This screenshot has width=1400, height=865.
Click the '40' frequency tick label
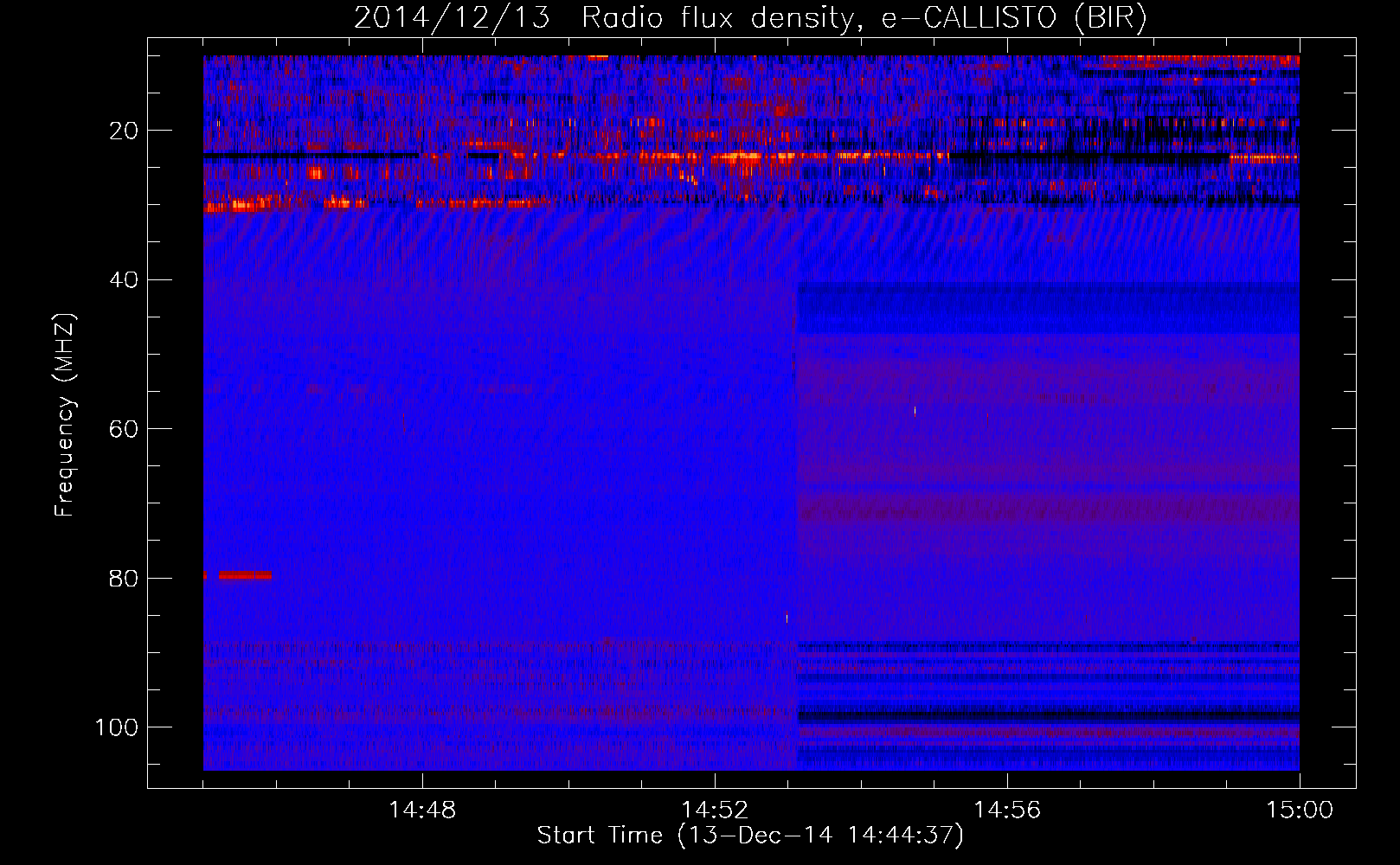pos(124,280)
